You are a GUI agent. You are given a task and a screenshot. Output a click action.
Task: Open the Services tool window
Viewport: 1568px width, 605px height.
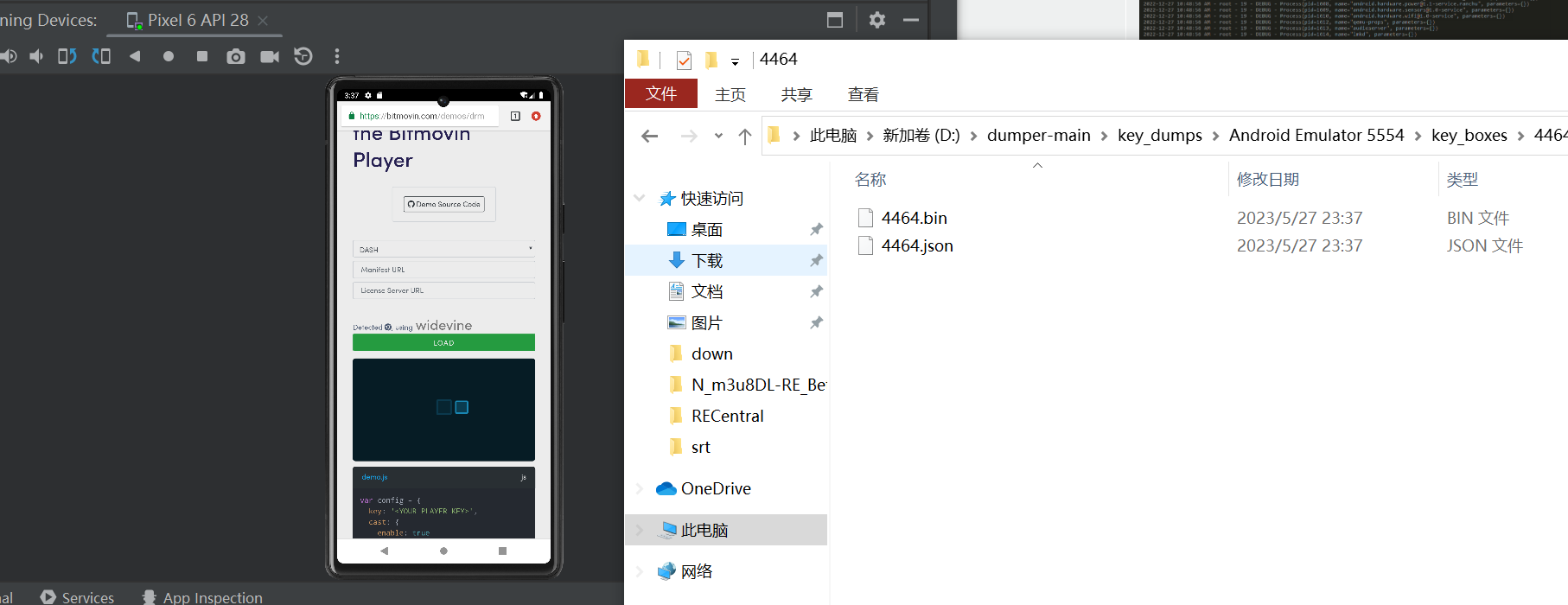pyautogui.click(x=77, y=597)
